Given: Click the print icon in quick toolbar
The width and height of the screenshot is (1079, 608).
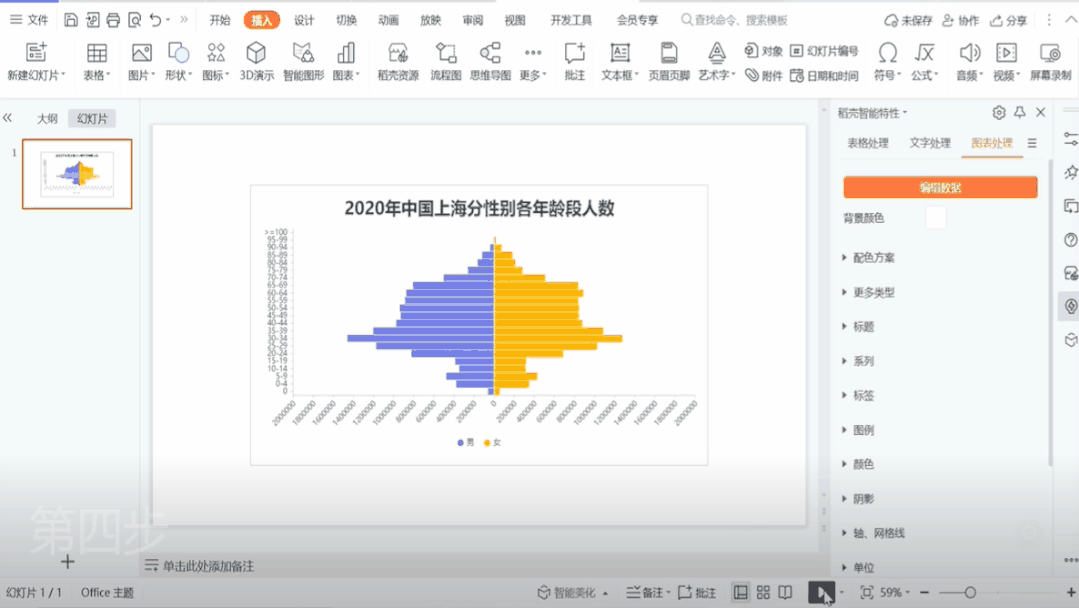Looking at the screenshot, I should click(x=113, y=20).
